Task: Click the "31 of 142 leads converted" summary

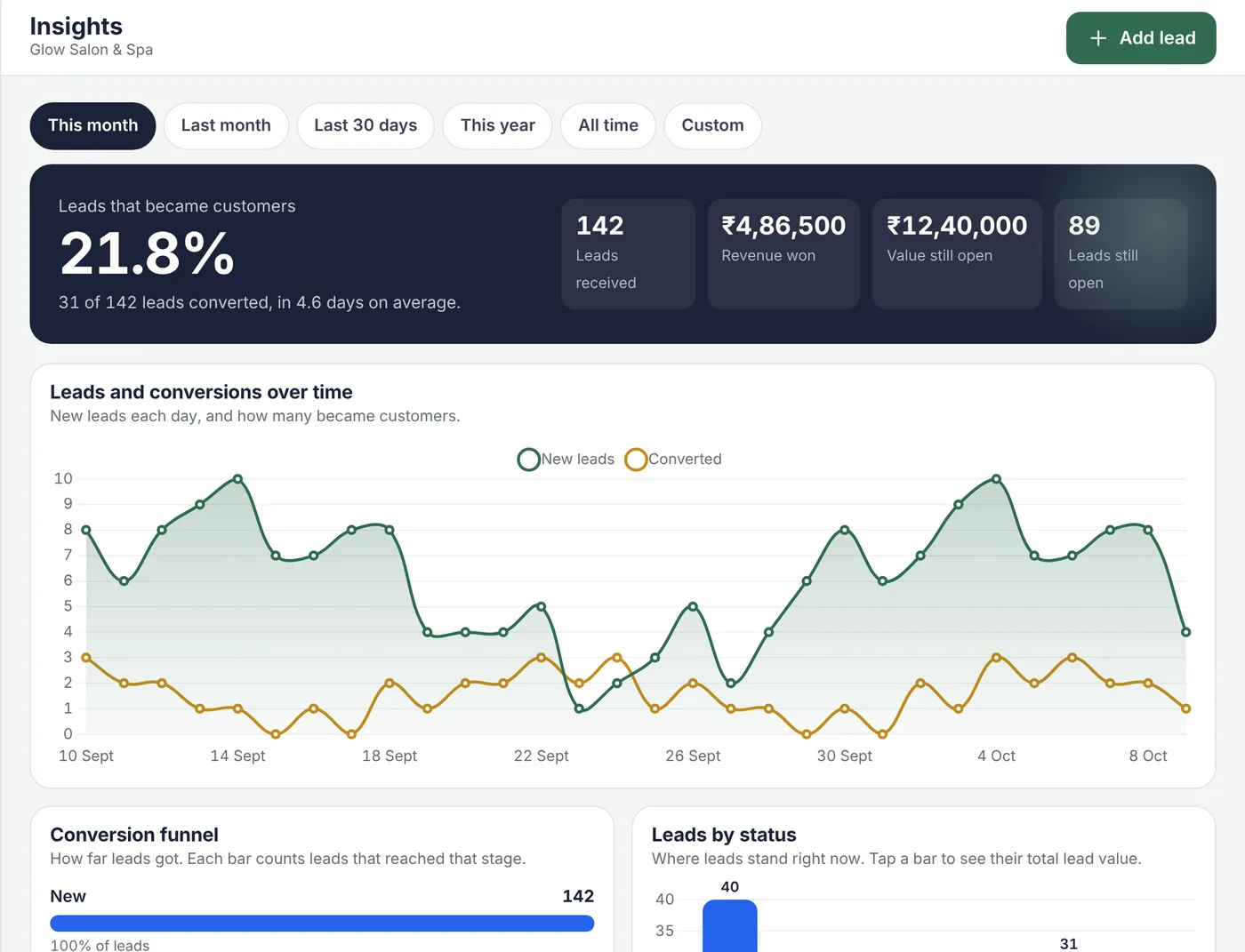Action: 260,303
